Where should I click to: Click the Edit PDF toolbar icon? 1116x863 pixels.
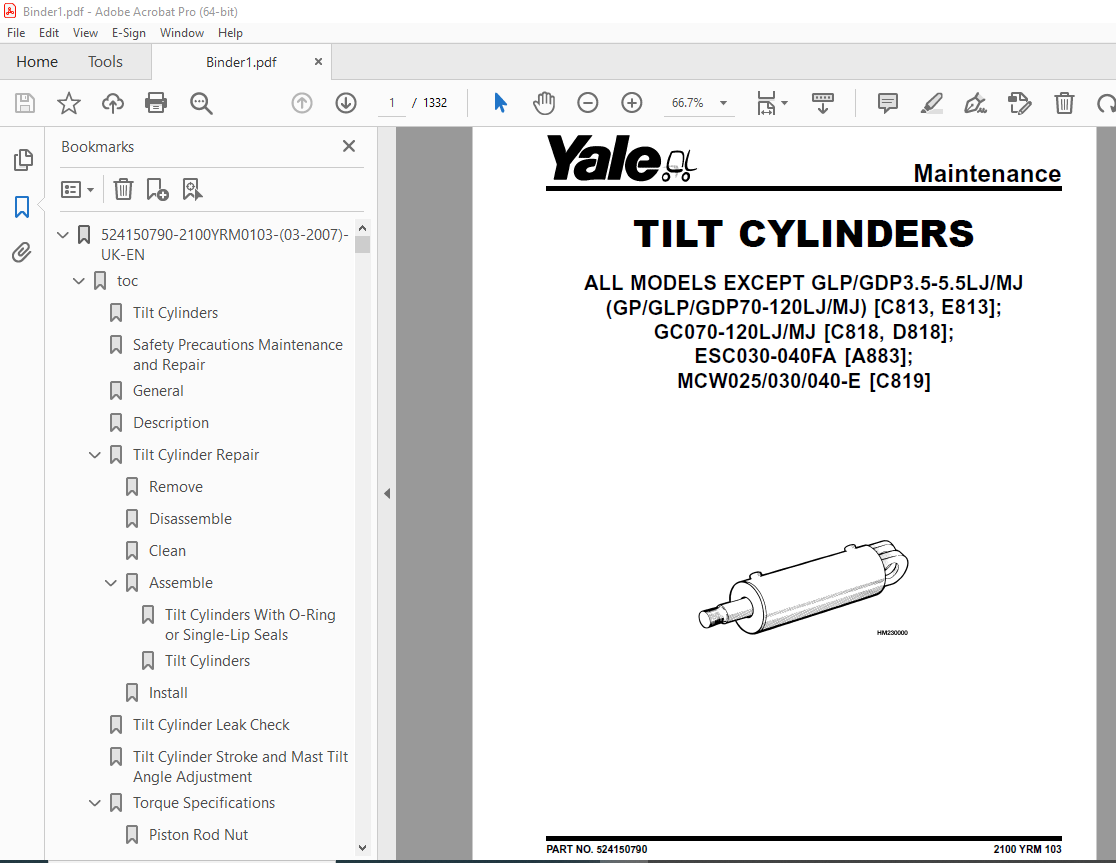click(x=1019, y=103)
